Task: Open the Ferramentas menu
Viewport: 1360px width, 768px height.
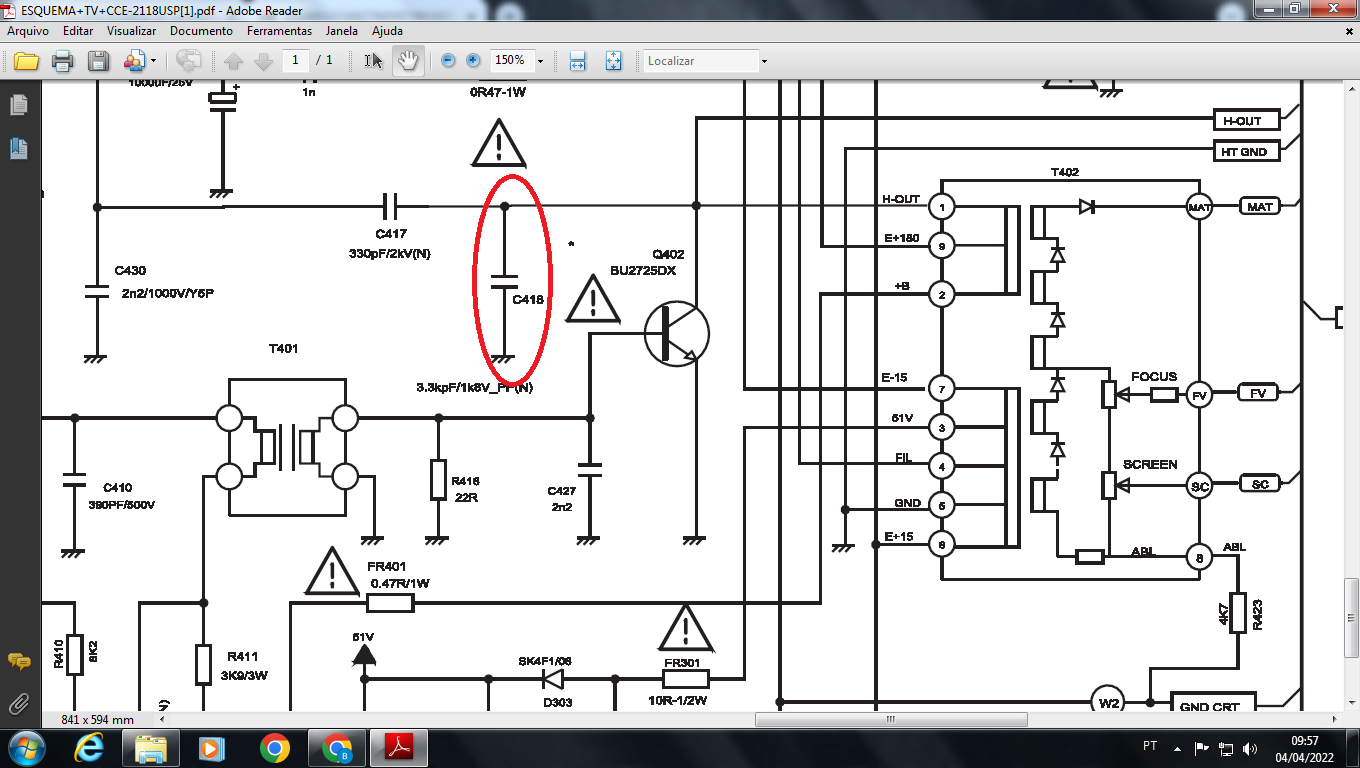Action: 279,31
